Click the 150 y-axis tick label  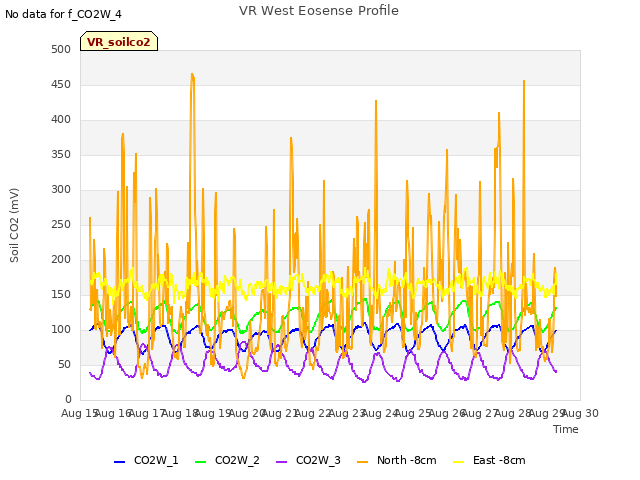click(61, 294)
